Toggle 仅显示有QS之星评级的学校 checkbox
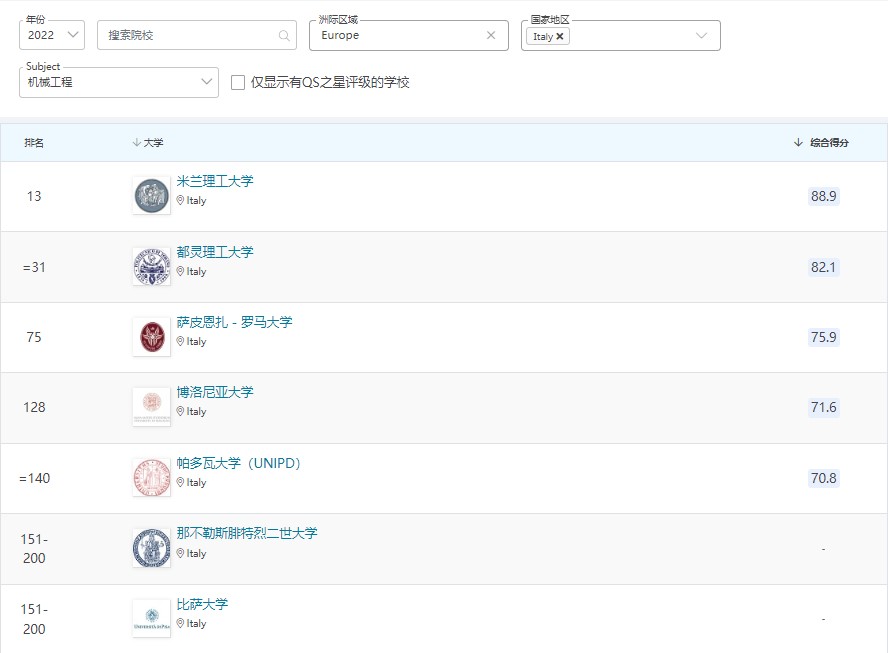Image resolution: width=888 pixels, height=653 pixels. [x=238, y=83]
